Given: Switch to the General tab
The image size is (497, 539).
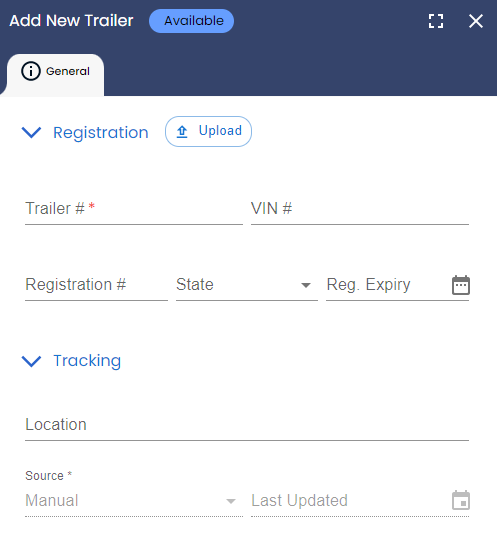Looking at the screenshot, I should [x=56, y=73].
